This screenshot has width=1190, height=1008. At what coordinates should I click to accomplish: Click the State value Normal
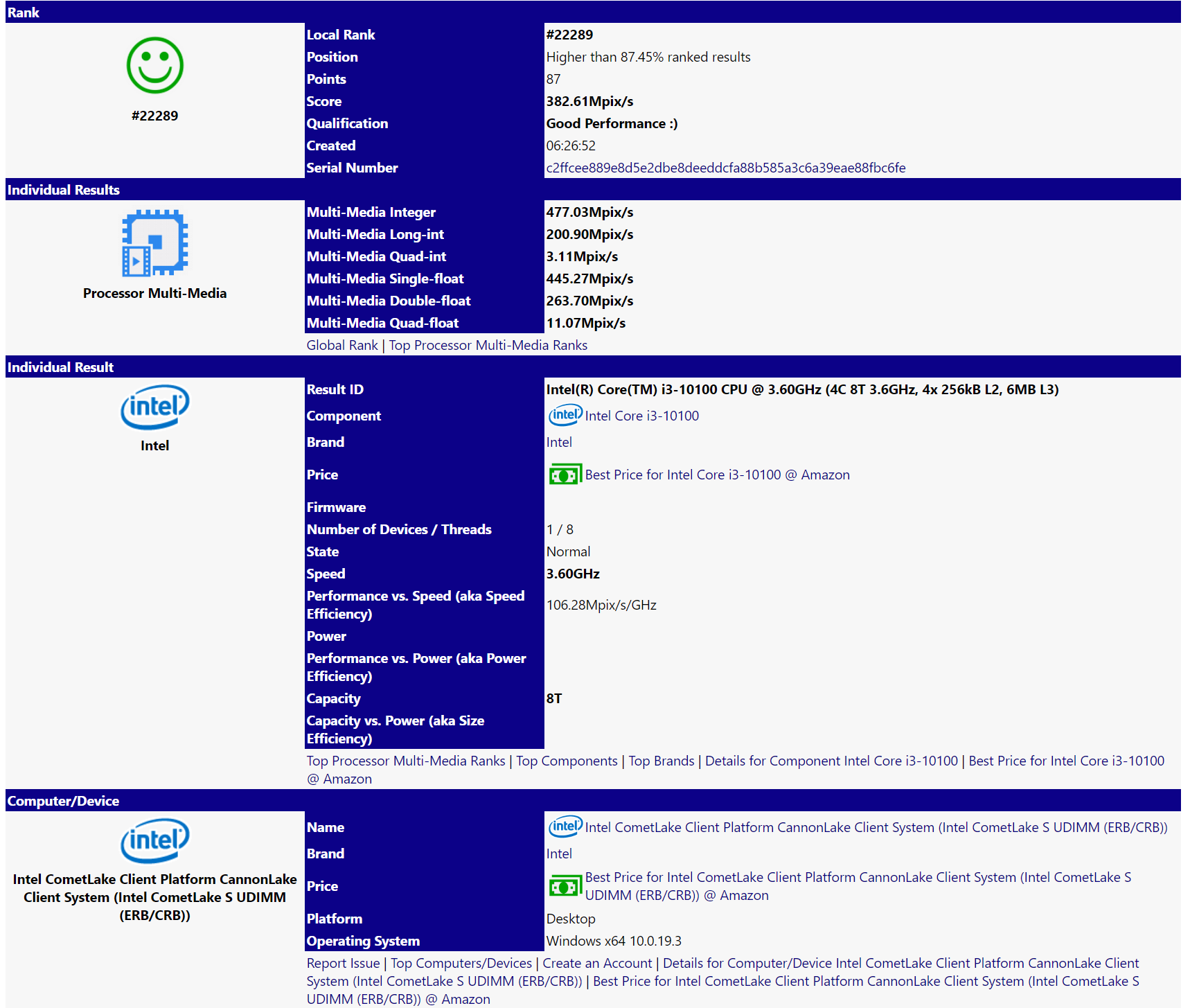point(568,551)
